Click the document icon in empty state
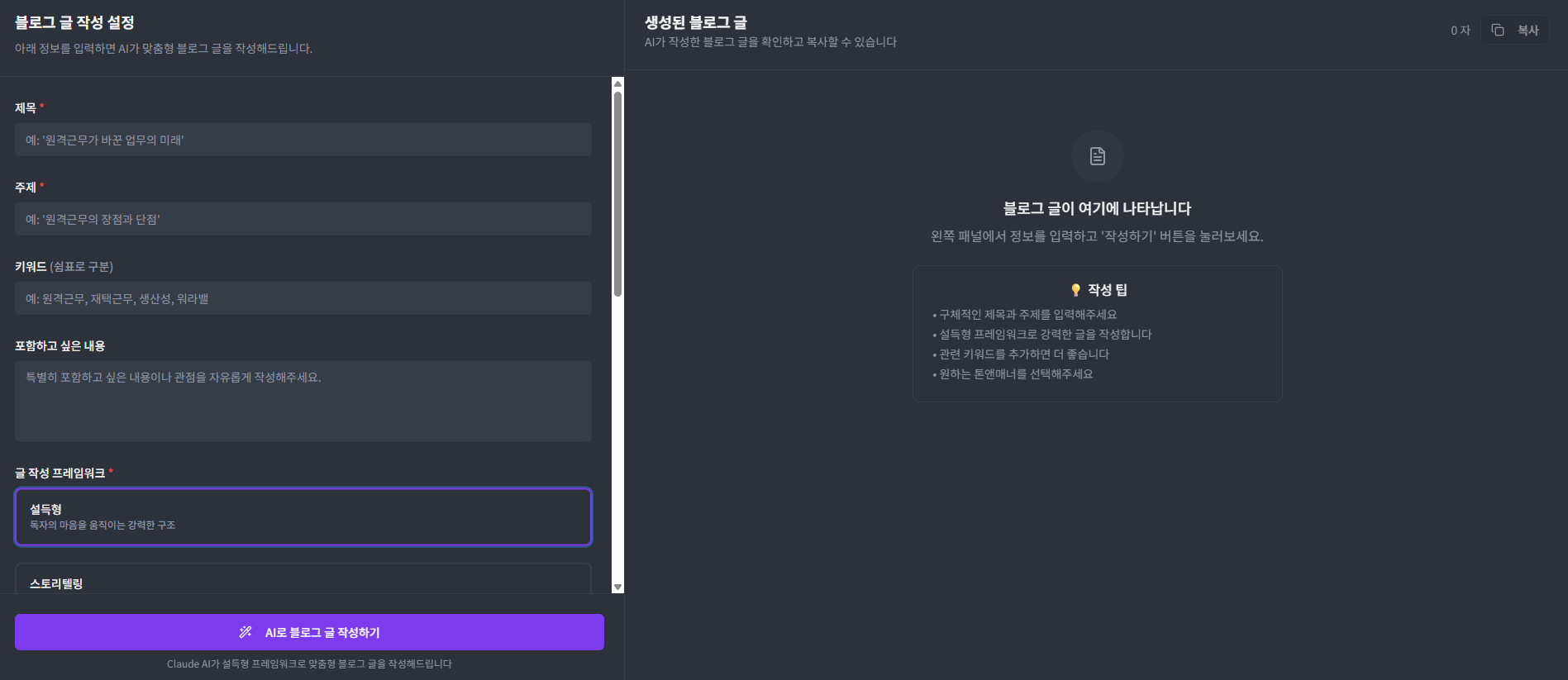This screenshot has width=1568, height=680. tap(1097, 156)
